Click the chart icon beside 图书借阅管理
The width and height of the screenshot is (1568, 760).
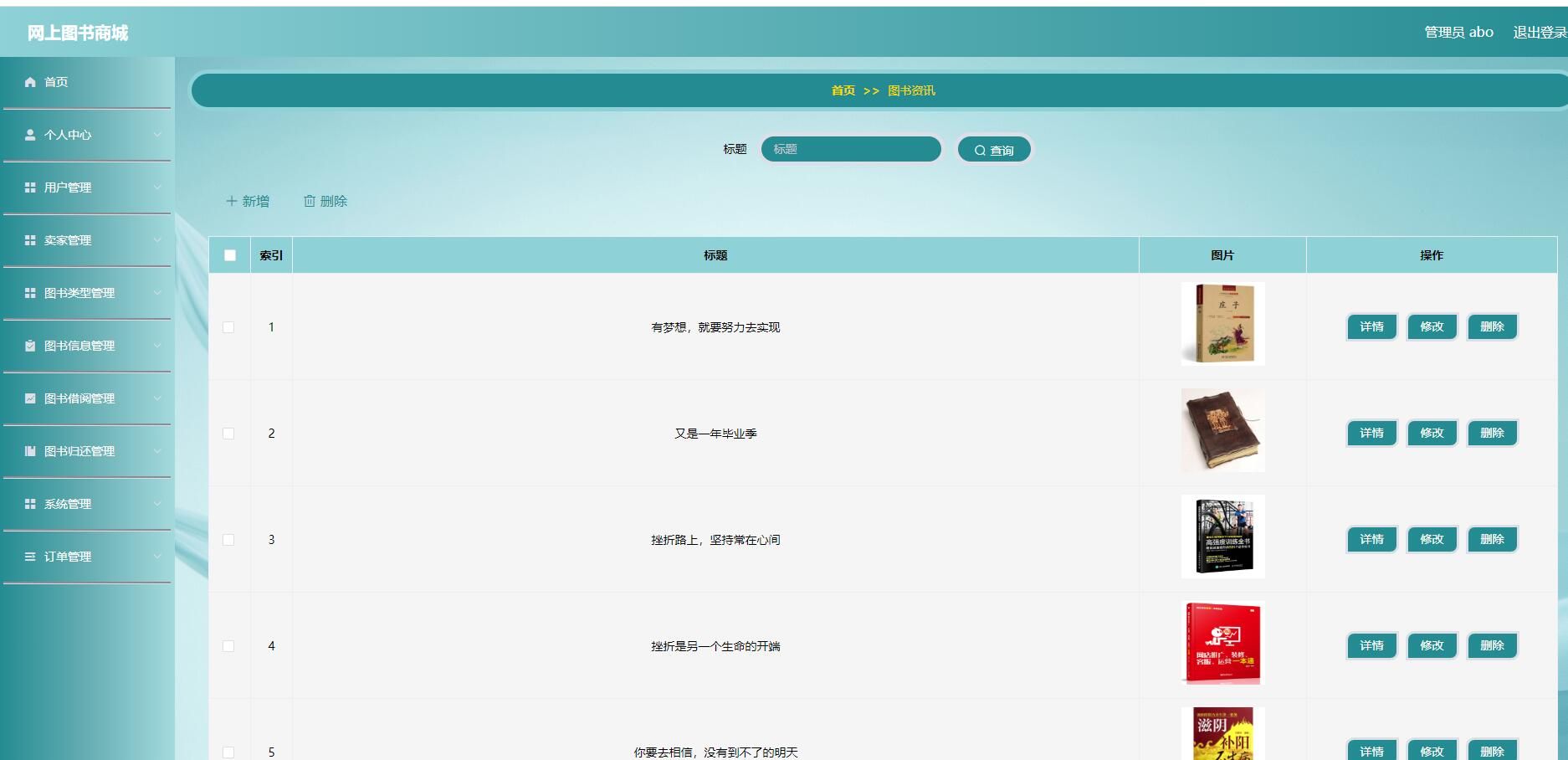tap(30, 398)
